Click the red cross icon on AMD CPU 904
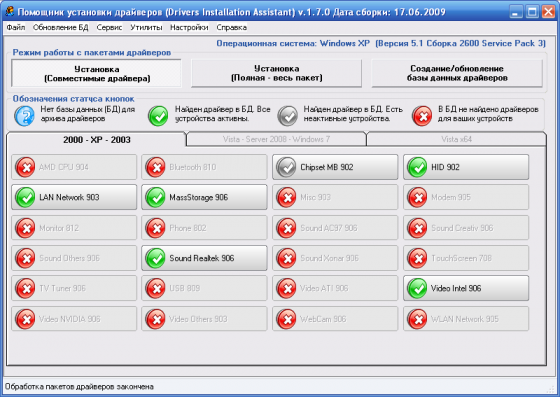Viewport: 560px width, 397px height. [25, 167]
